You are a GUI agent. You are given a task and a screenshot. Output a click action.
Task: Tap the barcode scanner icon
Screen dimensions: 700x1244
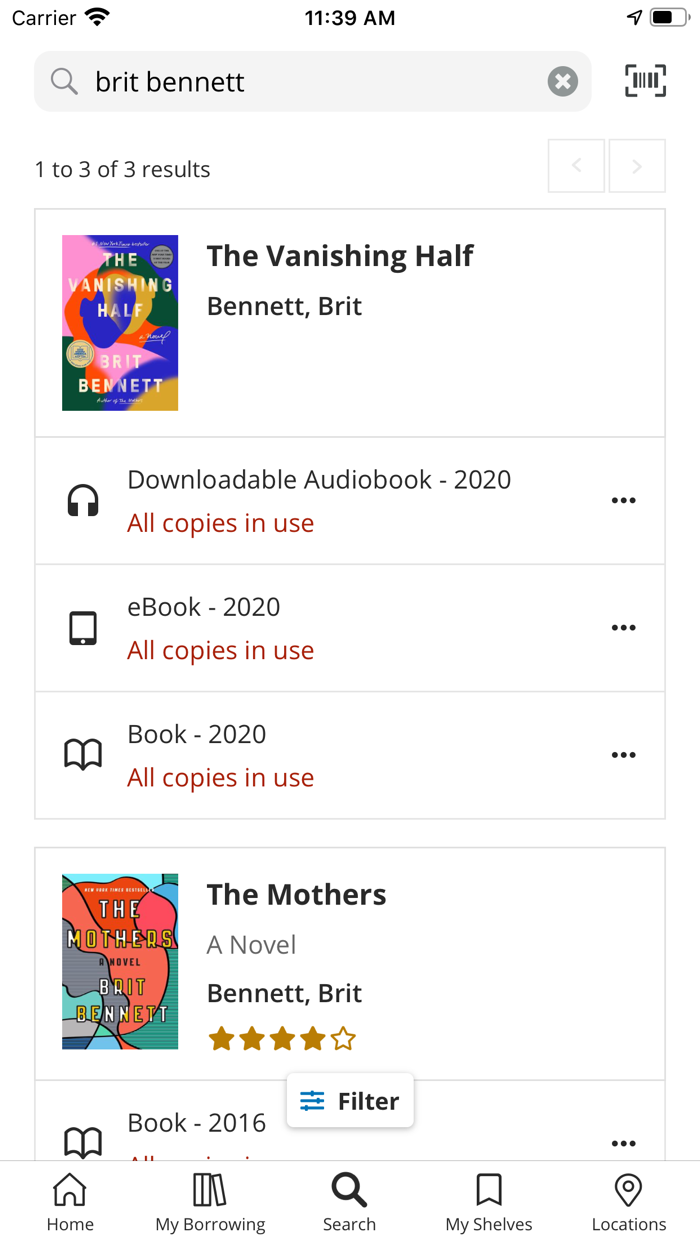(645, 81)
